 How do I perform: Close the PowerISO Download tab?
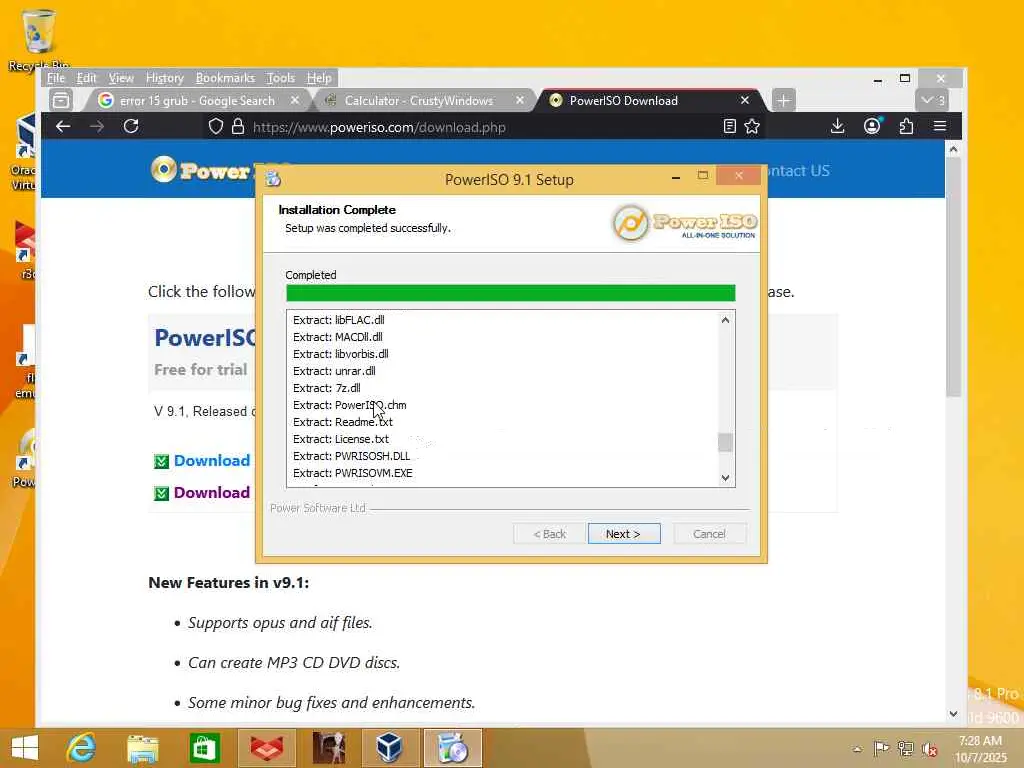pos(744,100)
